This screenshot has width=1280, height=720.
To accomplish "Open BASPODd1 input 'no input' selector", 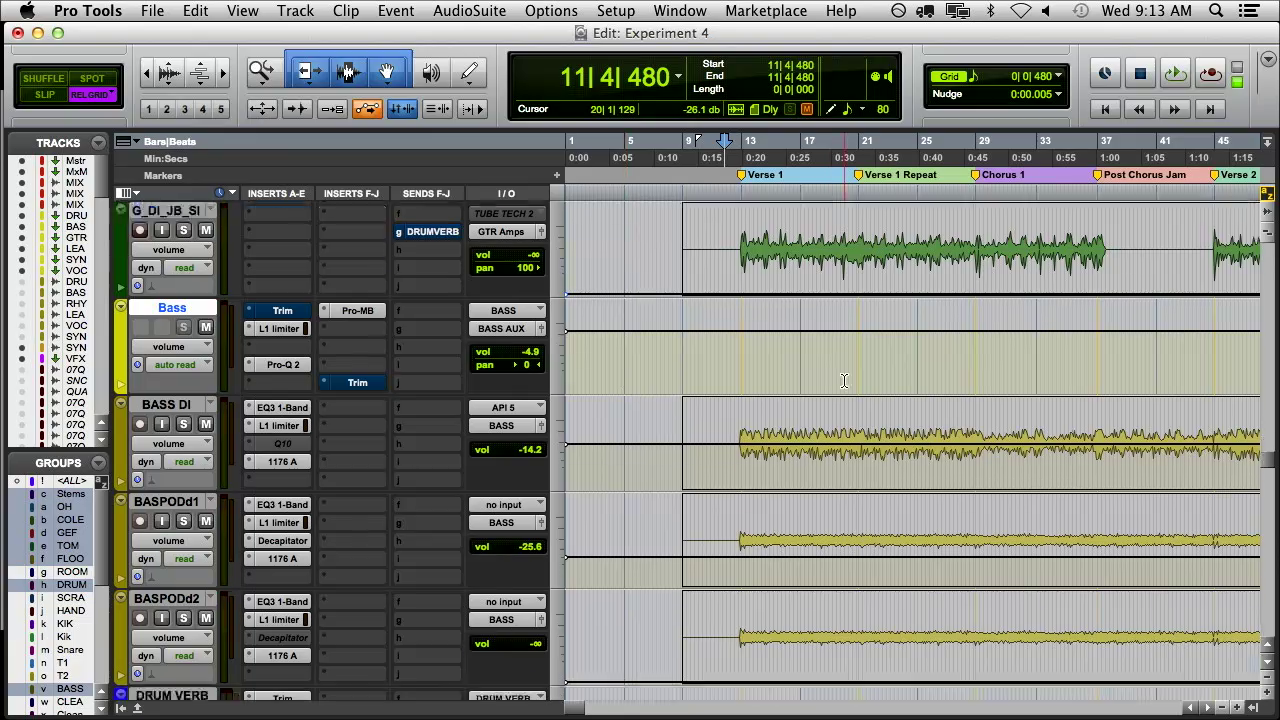I will [507, 505].
